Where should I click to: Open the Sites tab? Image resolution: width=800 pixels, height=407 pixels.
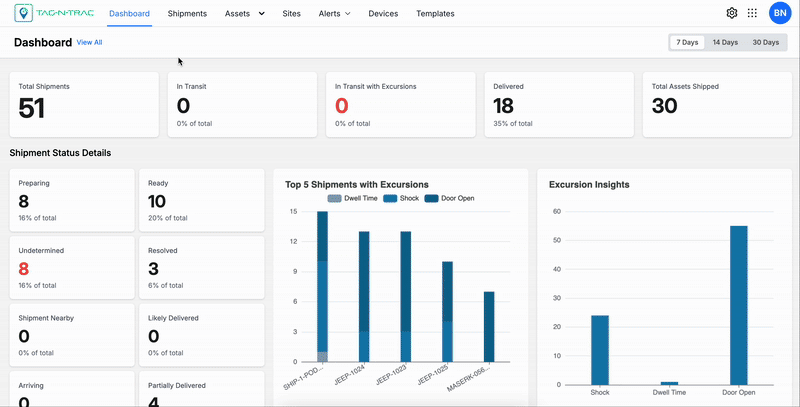pyautogui.click(x=291, y=14)
